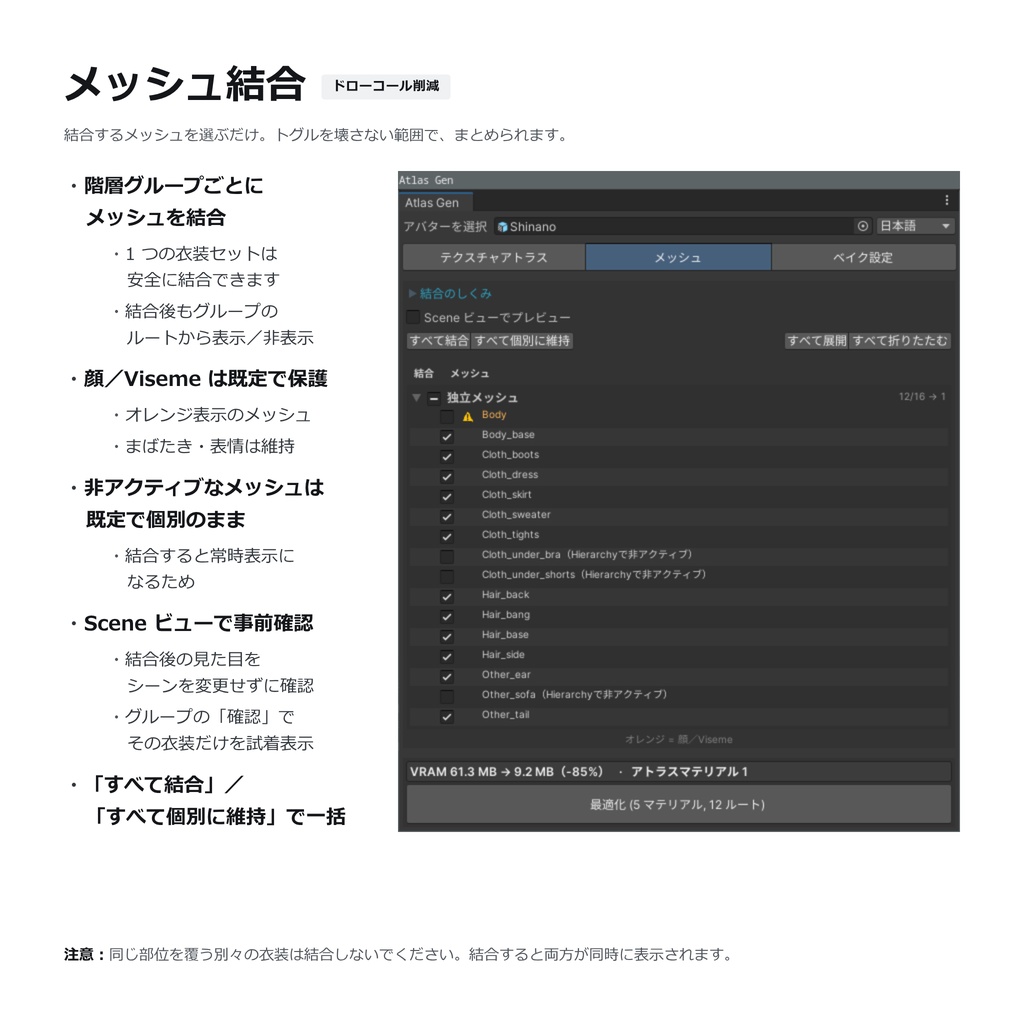Viewport: 1024px width, 1024px height.
Task: Select the Cloth_skirt mesh label
Action: [x=507, y=494]
